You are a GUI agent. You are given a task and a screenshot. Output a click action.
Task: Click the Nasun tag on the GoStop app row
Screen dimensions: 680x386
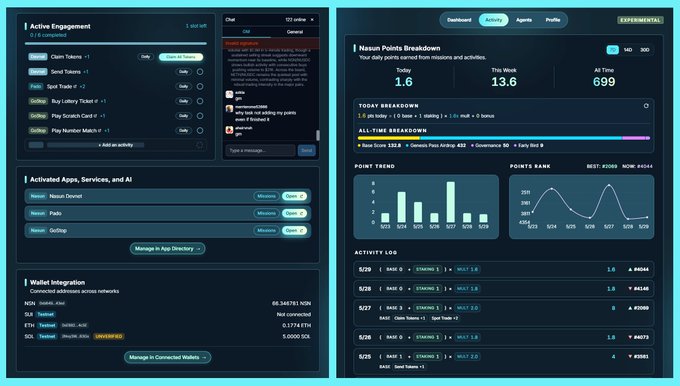tap(38, 231)
